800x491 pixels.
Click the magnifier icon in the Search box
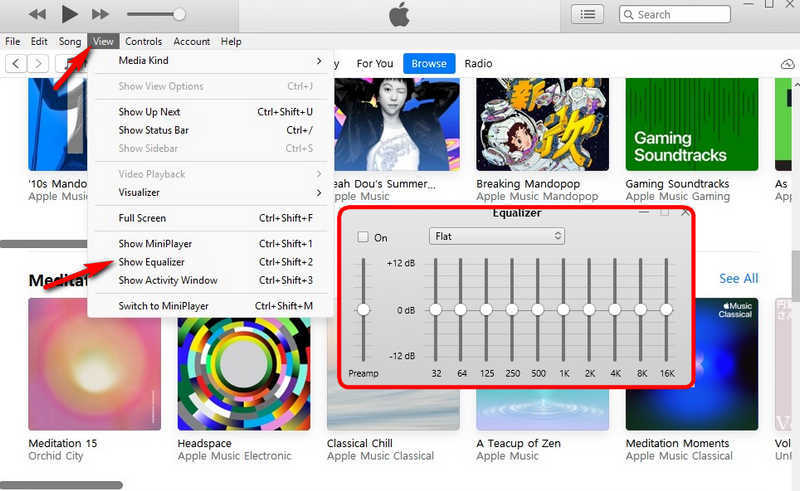tap(629, 14)
